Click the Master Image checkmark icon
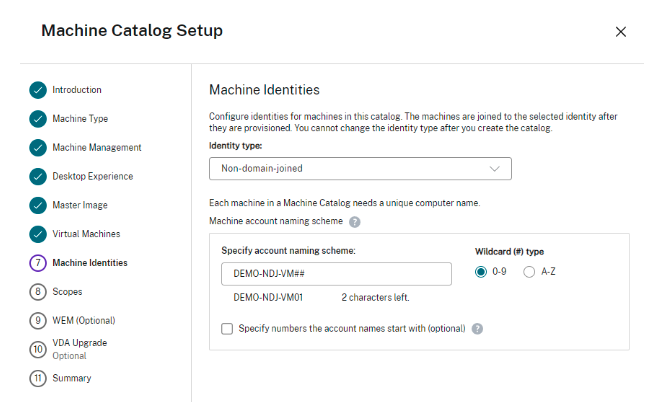 [37, 206]
